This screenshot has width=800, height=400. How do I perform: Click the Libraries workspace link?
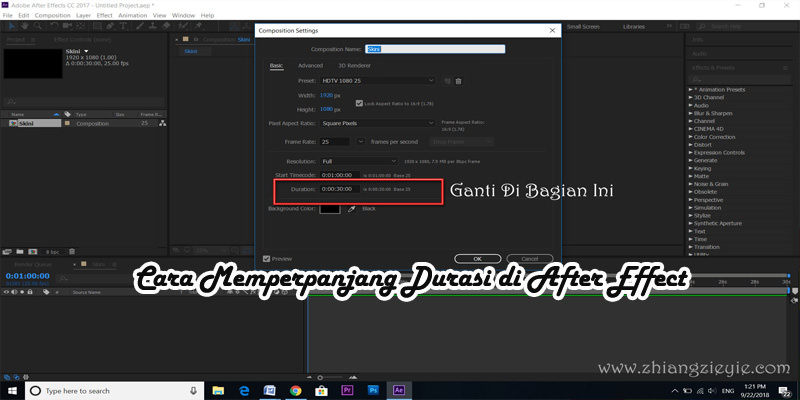pyautogui.click(x=634, y=27)
